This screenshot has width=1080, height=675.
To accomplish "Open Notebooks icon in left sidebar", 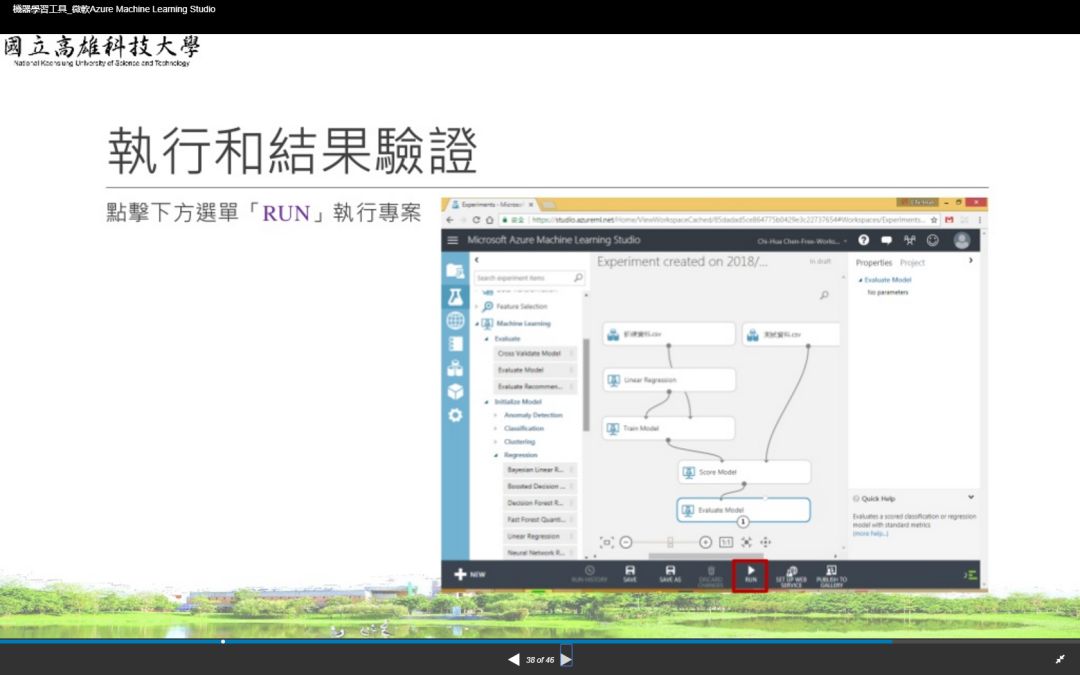I will [x=455, y=344].
